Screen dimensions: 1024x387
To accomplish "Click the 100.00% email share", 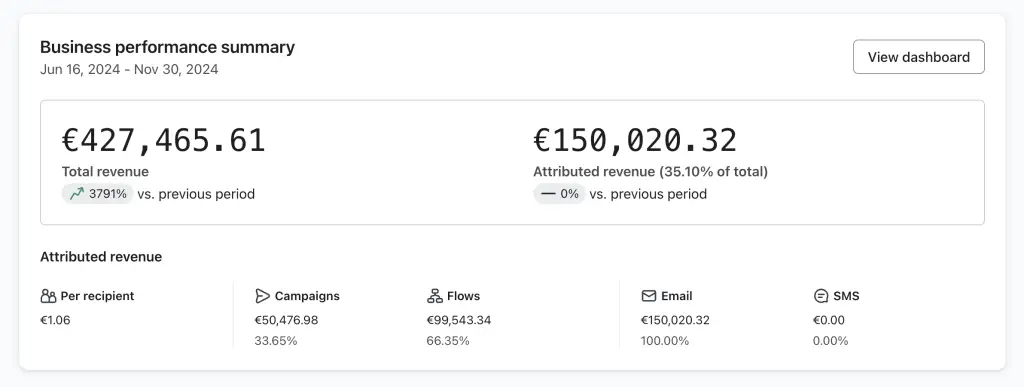I will (665, 341).
